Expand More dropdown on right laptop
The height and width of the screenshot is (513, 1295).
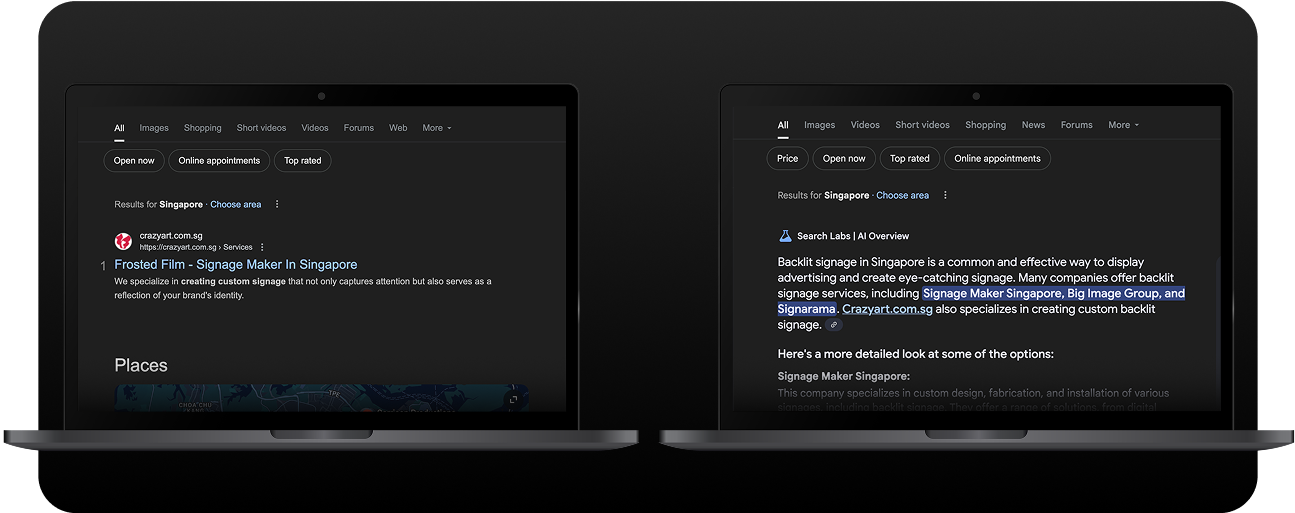pos(1124,125)
